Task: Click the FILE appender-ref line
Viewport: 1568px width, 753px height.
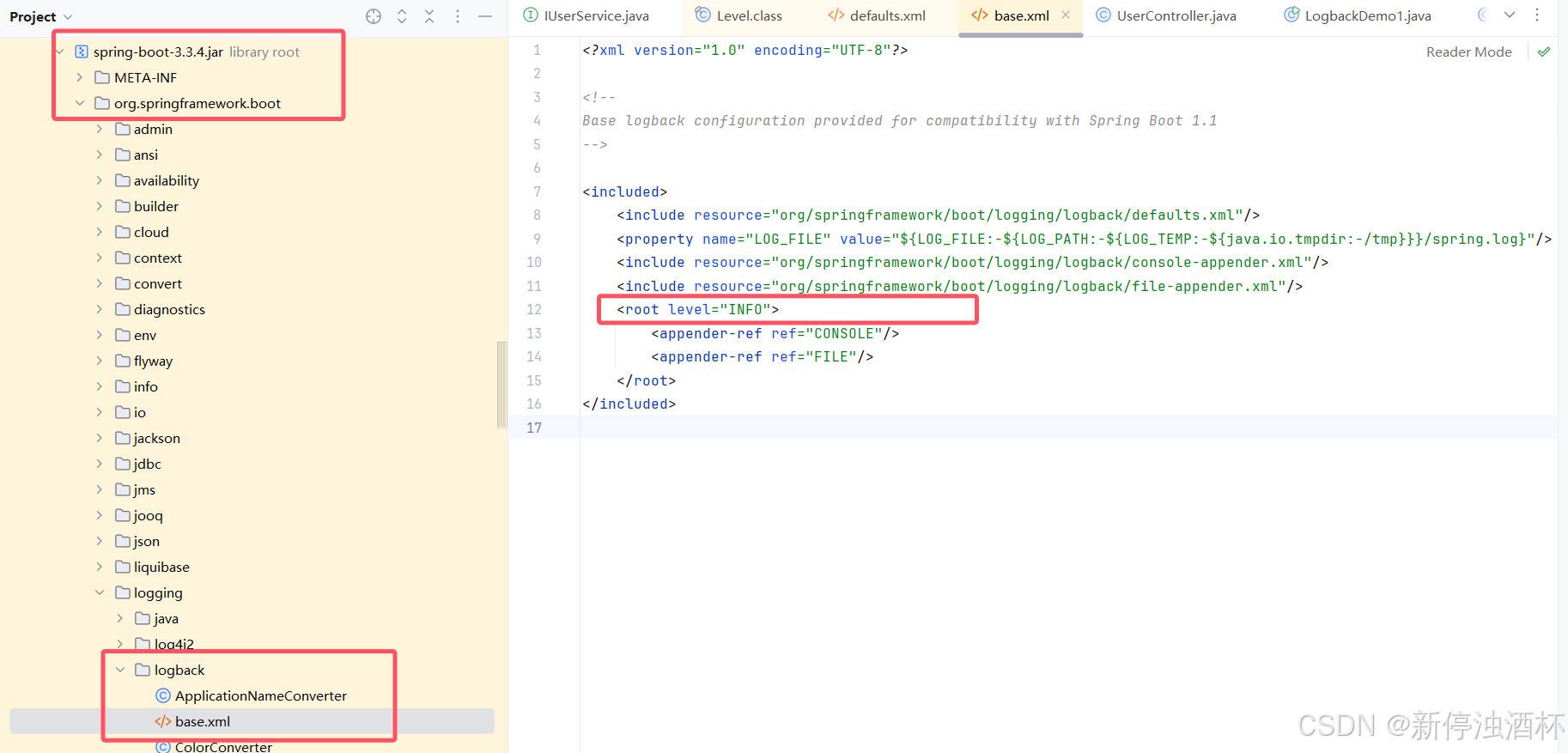Action: pos(762,356)
